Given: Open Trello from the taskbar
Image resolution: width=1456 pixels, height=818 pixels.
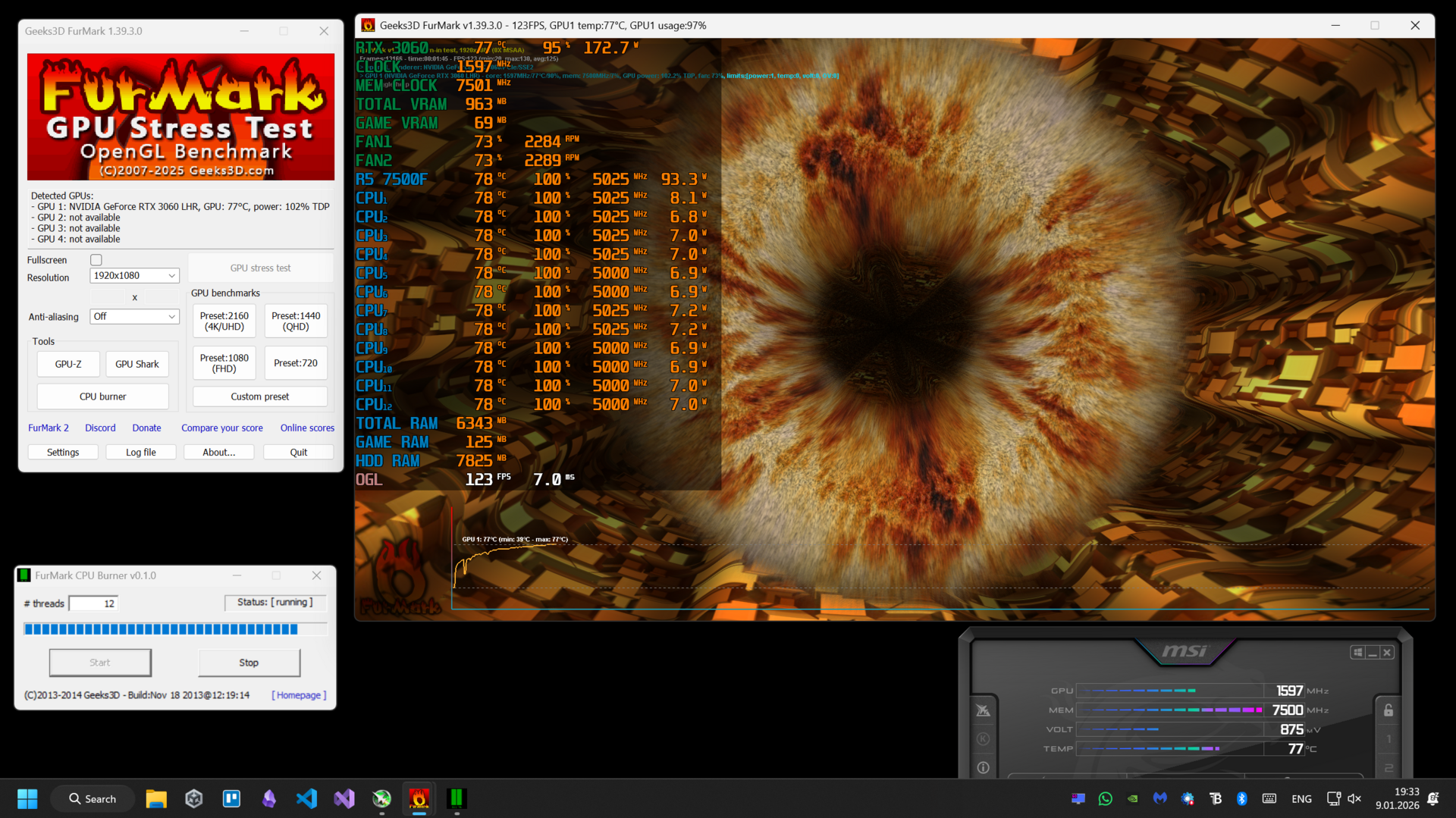Looking at the screenshot, I should (x=231, y=798).
